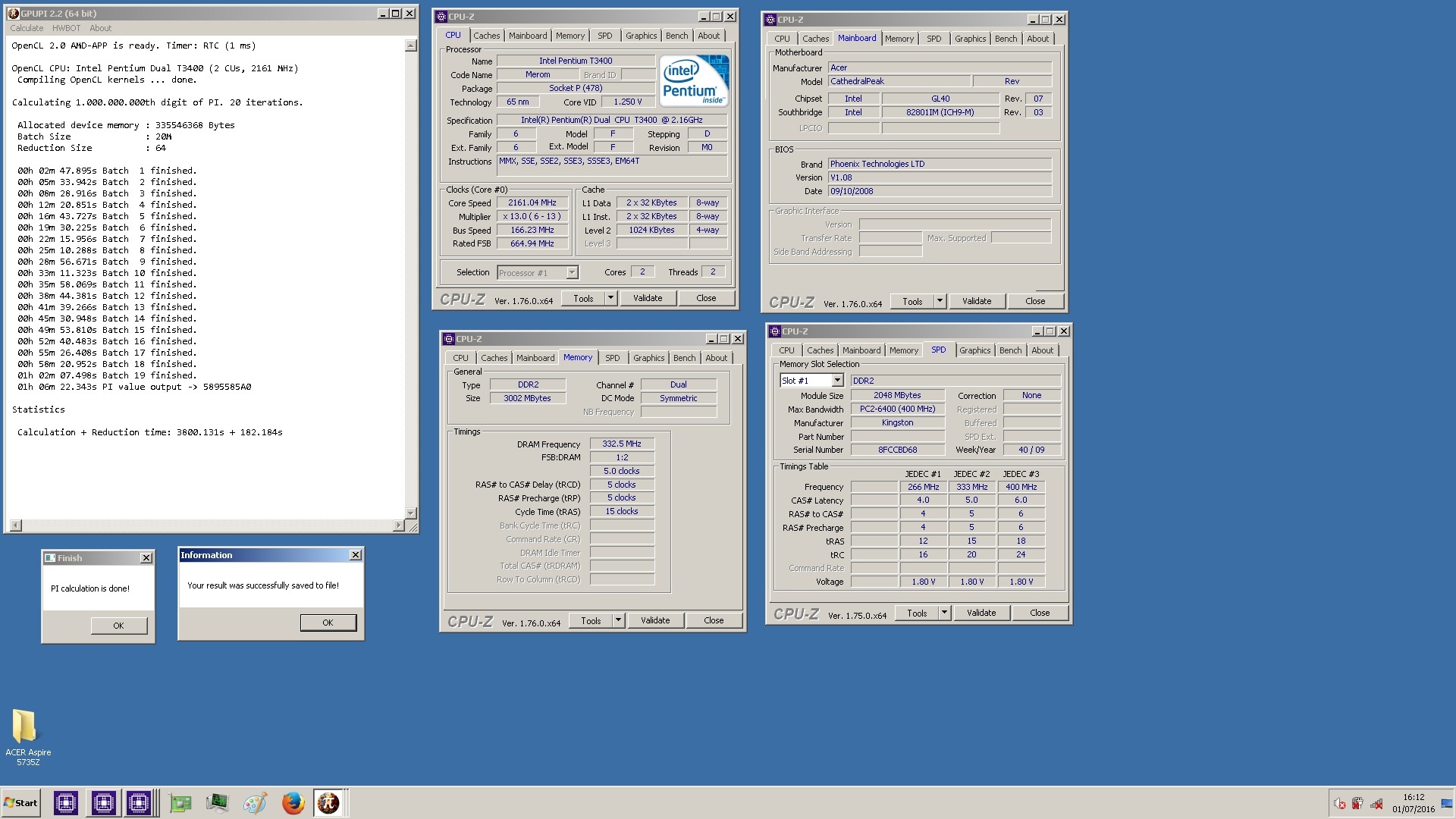Click the DRAM Frequency 332.5 MHz value

point(622,444)
